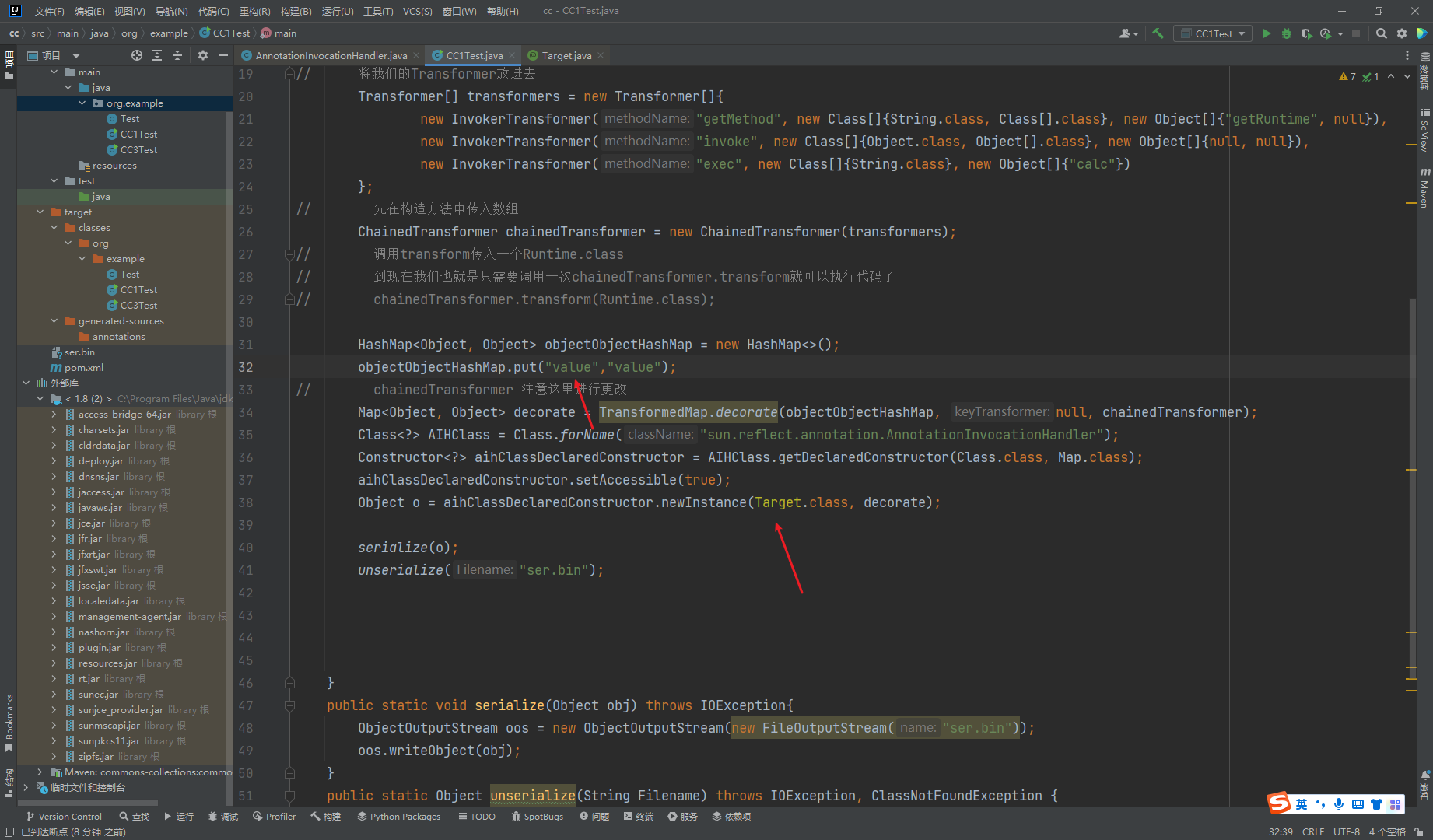
Task: Expand Maven commons-collections library
Action: pyautogui.click(x=40, y=772)
